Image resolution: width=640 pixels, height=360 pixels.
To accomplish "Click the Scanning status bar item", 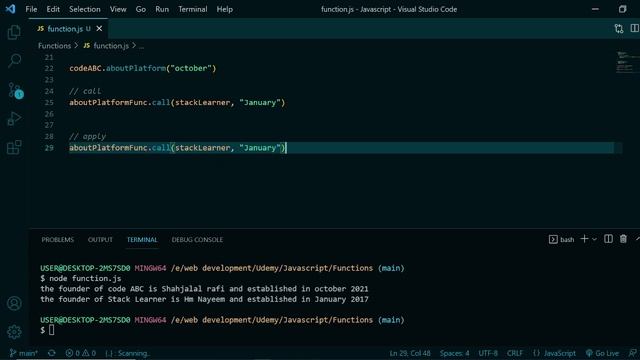I will 127,353.
